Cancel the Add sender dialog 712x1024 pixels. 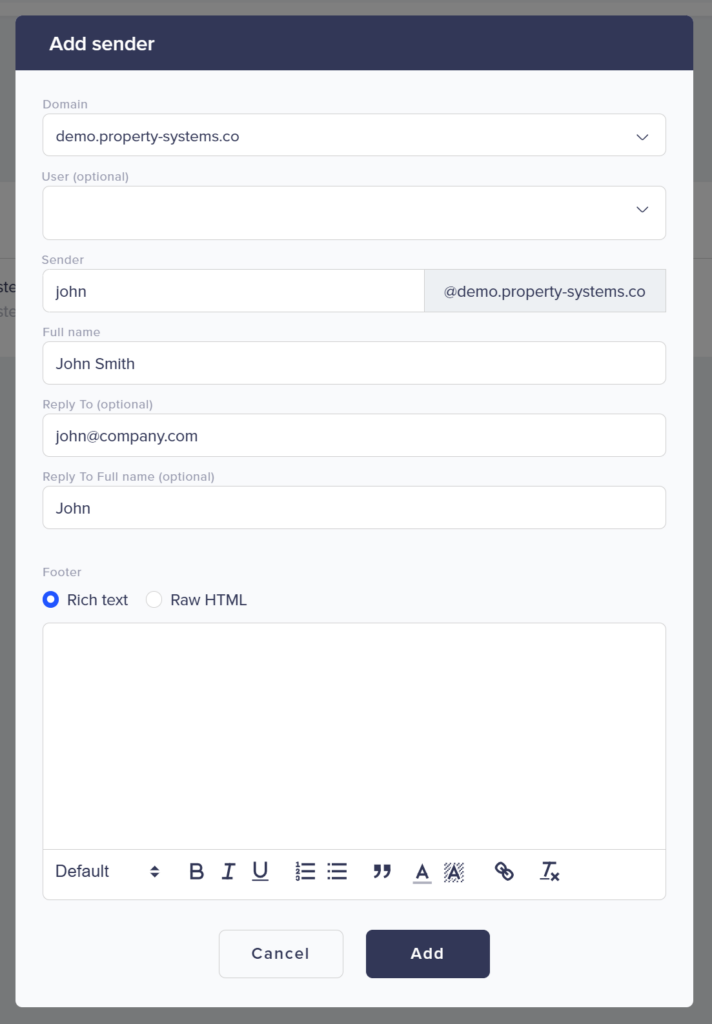click(280, 954)
